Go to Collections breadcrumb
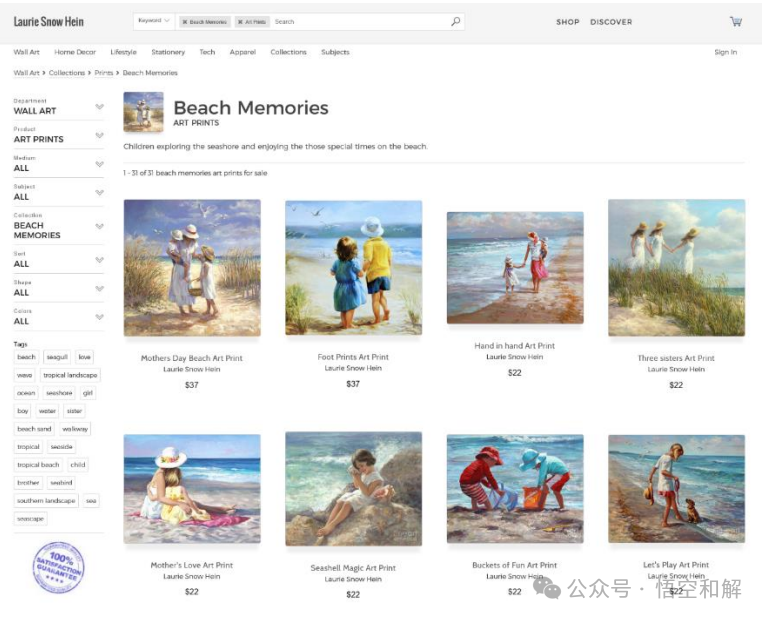This screenshot has height=619, width=766. [x=66, y=73]
